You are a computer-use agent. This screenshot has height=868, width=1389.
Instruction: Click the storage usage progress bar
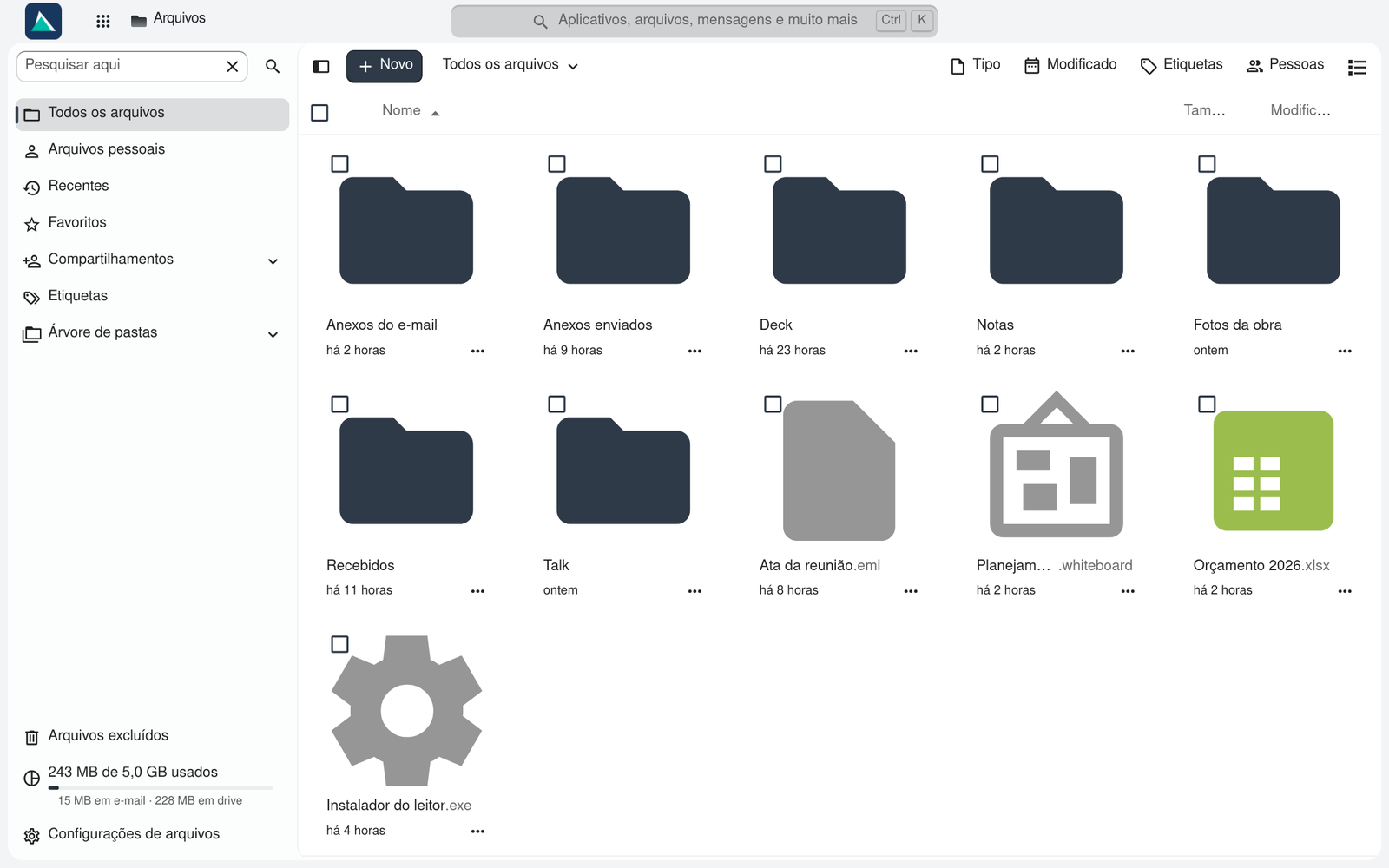click(x=161, y=788)
